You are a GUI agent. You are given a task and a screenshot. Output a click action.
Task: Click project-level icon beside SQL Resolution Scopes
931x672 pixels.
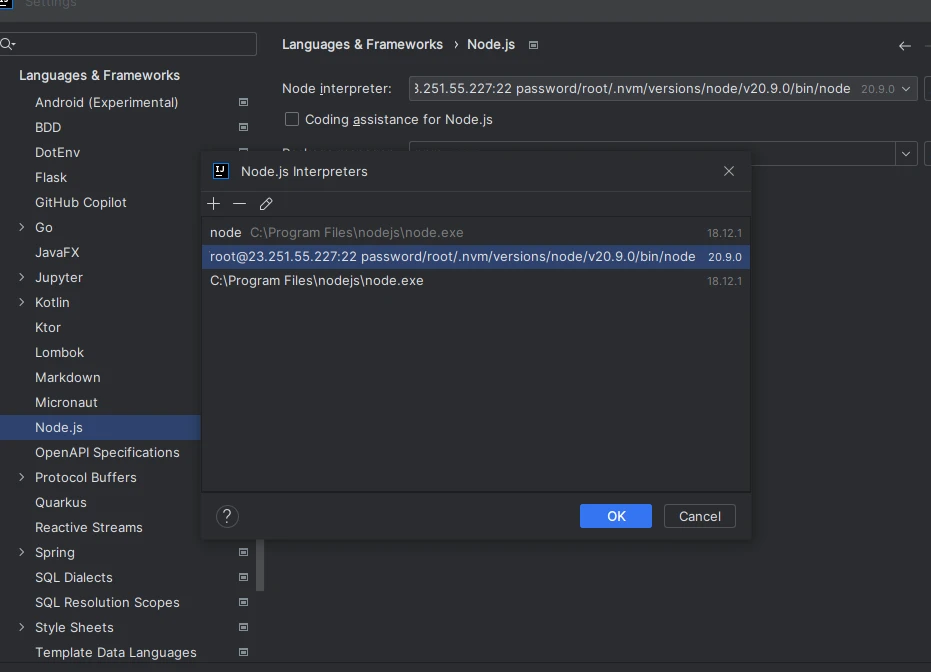(243, 603)
